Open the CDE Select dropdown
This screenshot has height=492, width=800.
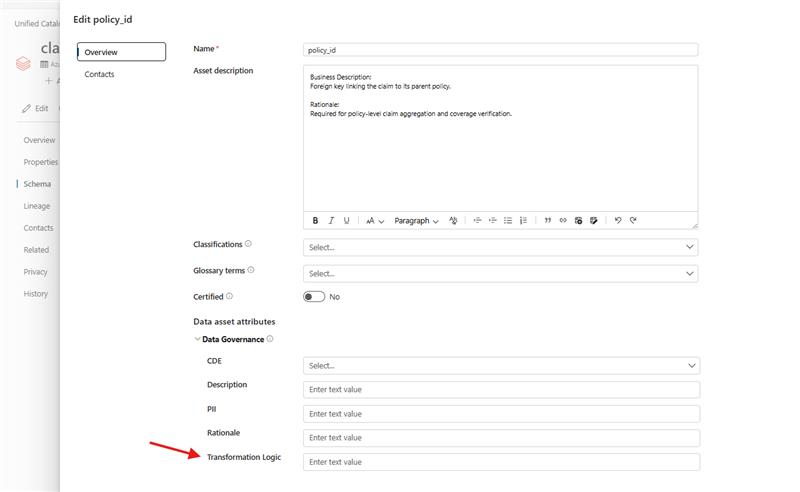pyautogui.click(x=501, y=365)
